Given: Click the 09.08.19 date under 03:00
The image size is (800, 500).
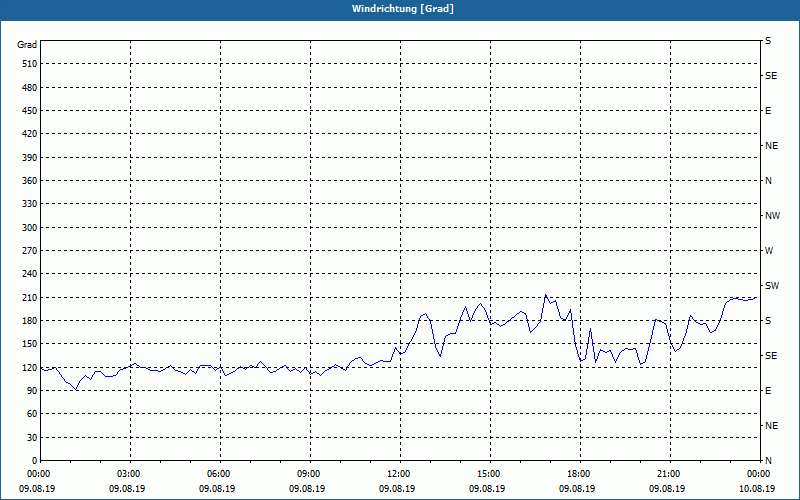Looking at the screenshot, I should point(127,489).
